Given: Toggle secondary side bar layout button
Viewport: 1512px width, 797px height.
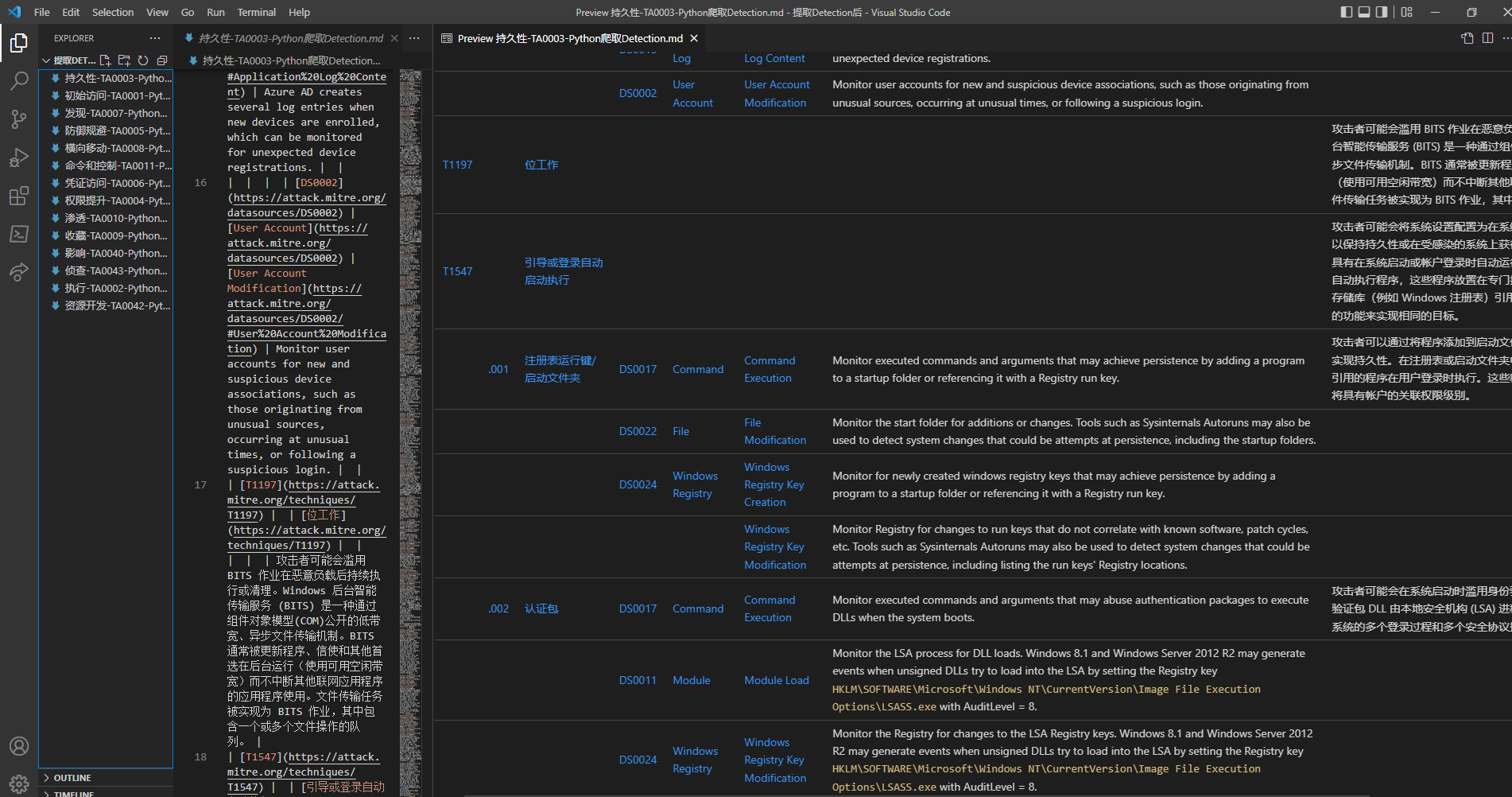Looking at the screenshot, I should [1382, 12].
